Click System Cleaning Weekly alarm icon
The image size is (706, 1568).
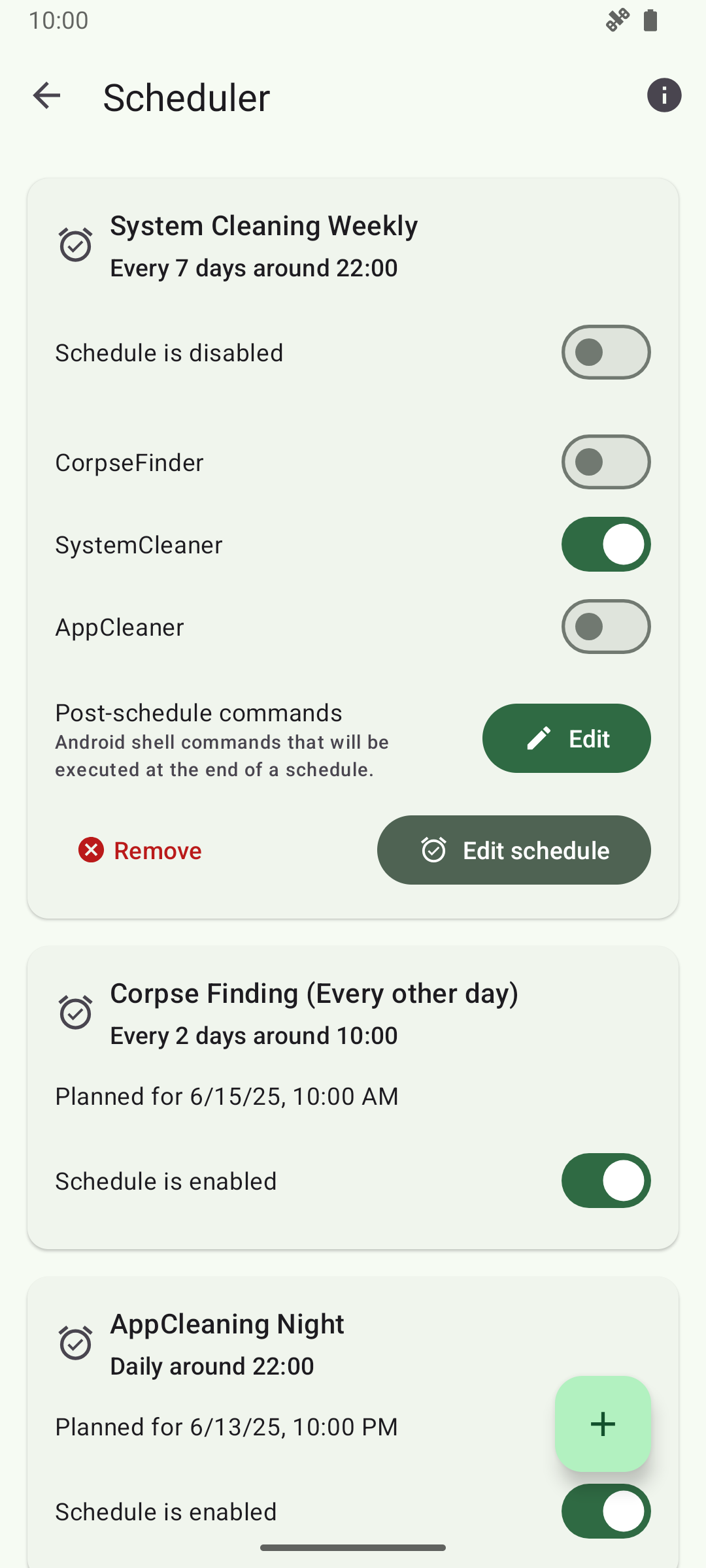click(76, 245)
